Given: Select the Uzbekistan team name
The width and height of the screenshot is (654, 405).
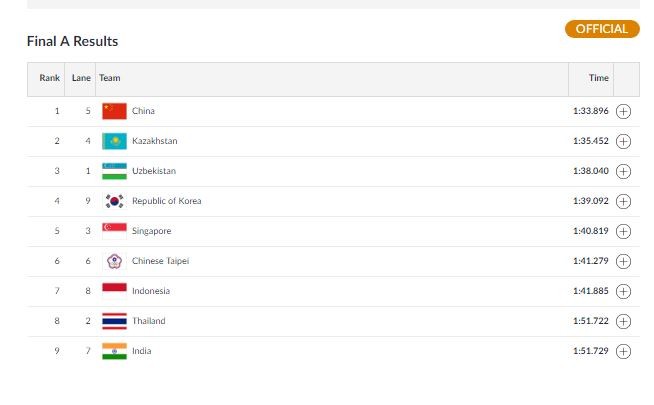Looking at the screenshot, I should tap(154, 171).
